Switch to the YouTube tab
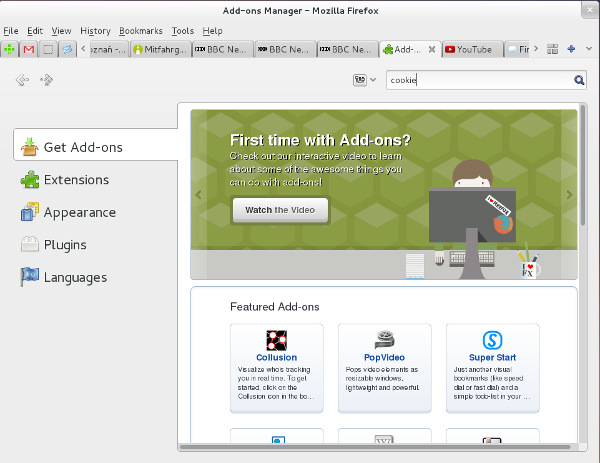 [473, 49]
